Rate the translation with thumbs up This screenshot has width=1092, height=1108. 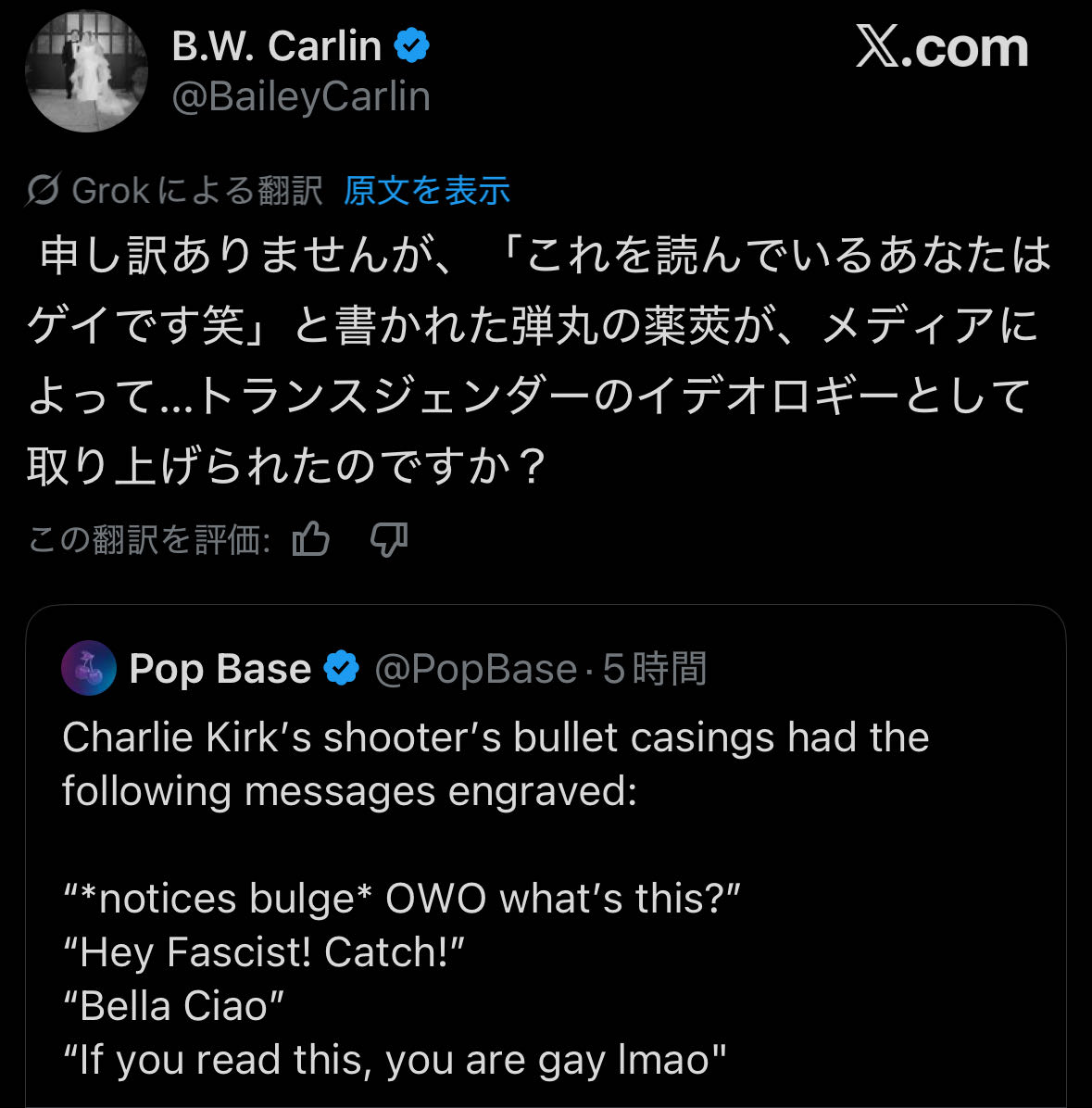(x=311, y=538)
